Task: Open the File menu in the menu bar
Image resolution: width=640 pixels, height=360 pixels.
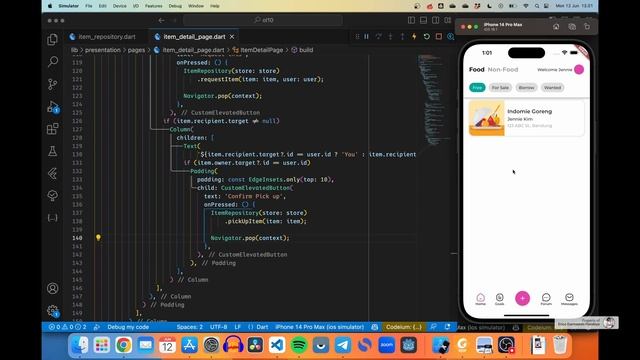Action: tap(89, 6)
